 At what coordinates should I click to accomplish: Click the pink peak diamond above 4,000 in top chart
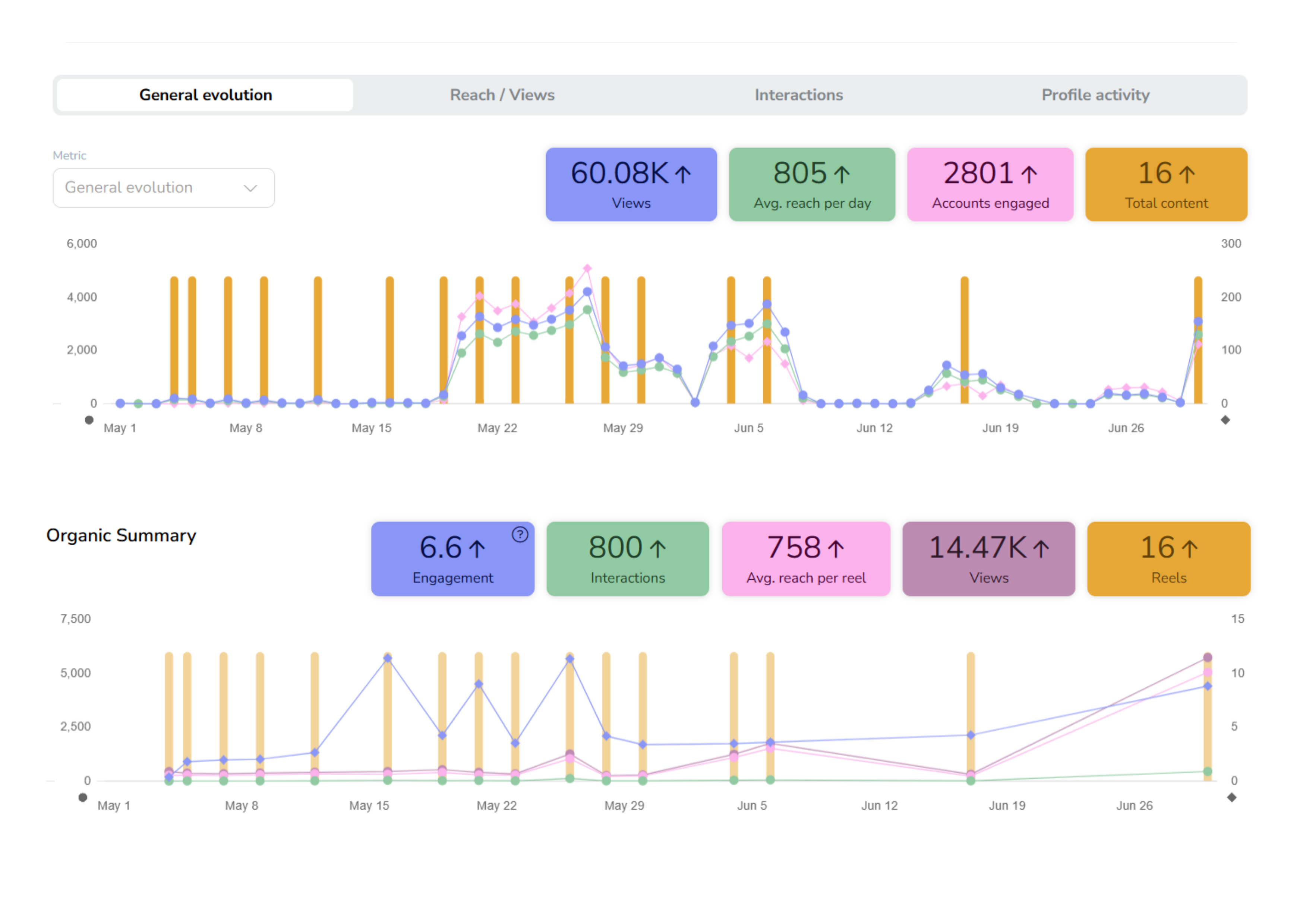[x=587, y=269]
